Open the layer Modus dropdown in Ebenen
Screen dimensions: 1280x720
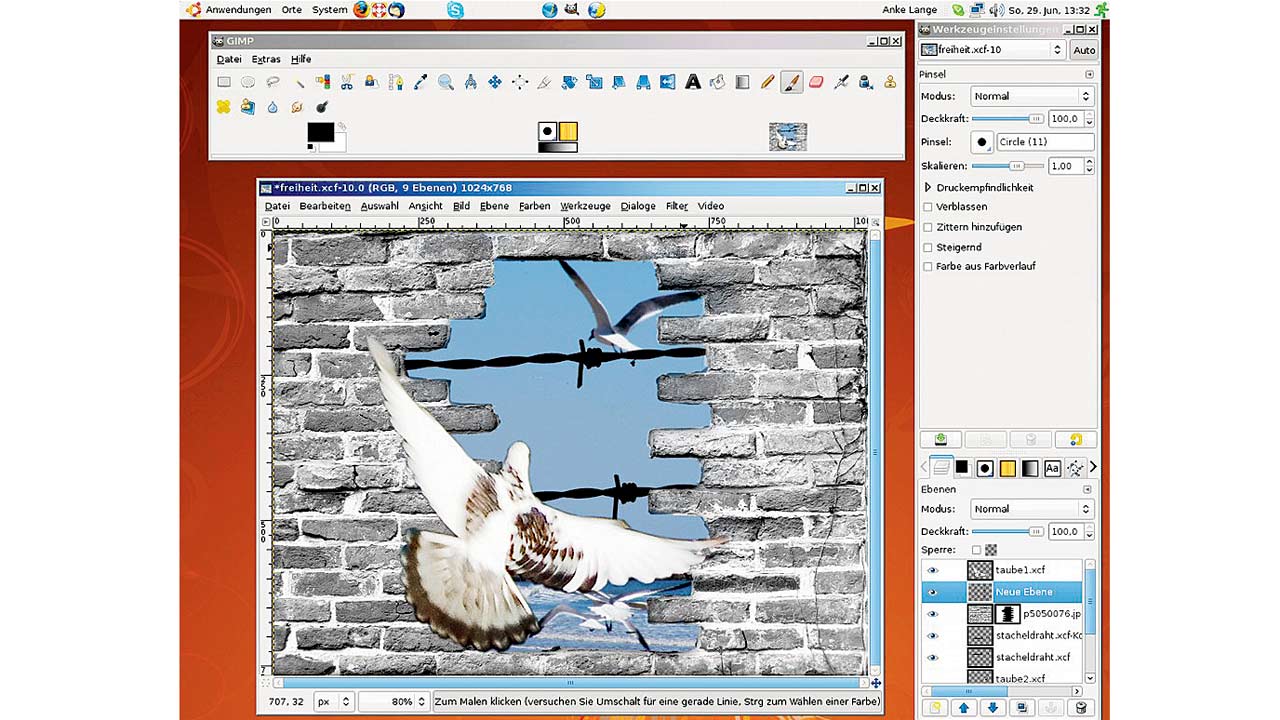click(x=1031, y=509)
